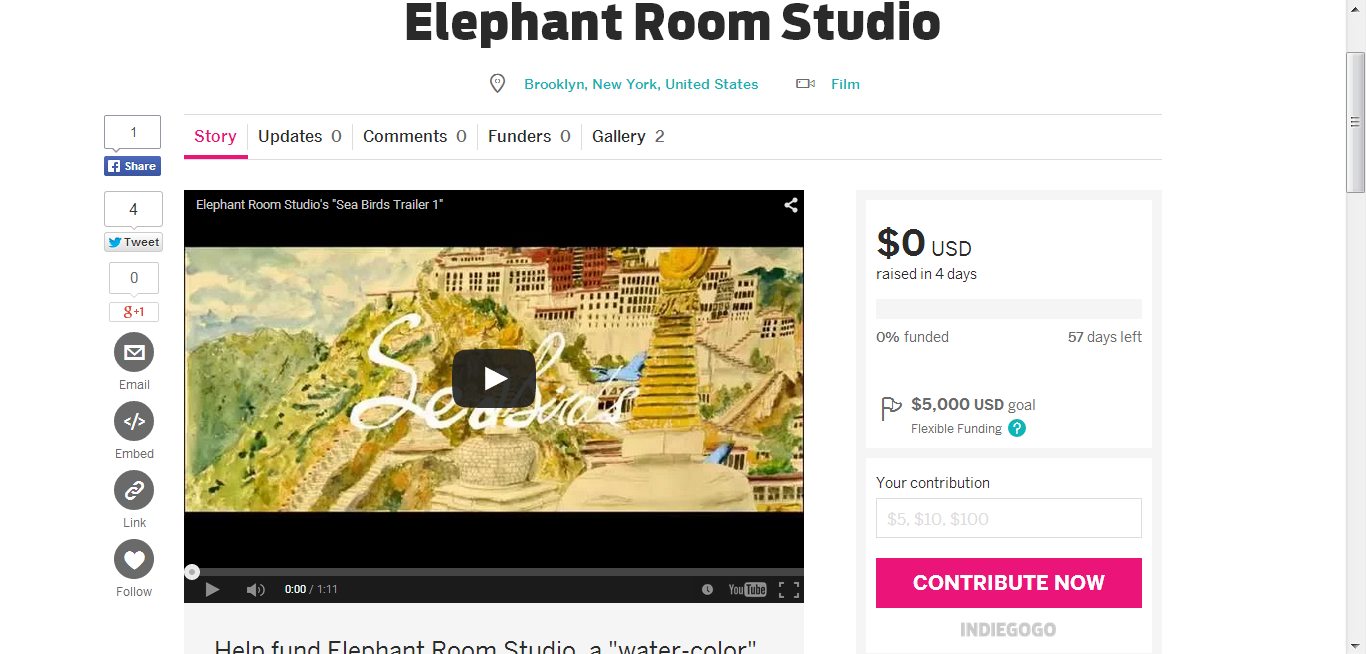Click the Watch later clock icon

(707, 590)
